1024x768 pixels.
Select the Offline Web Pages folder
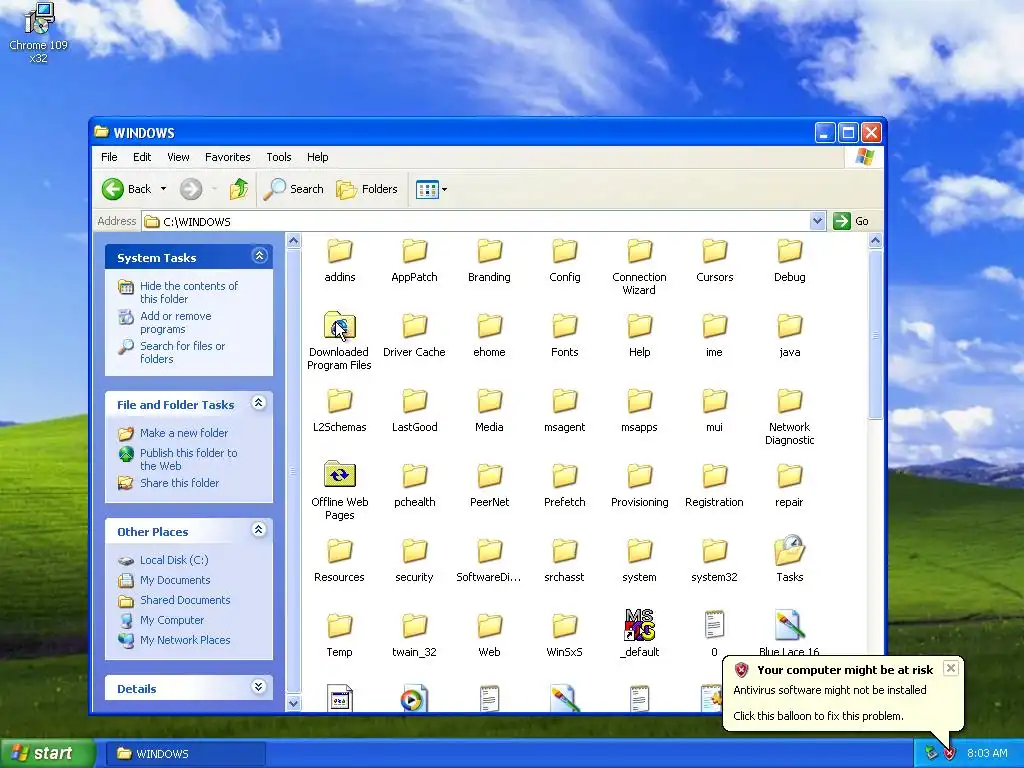tap(340, 491)
